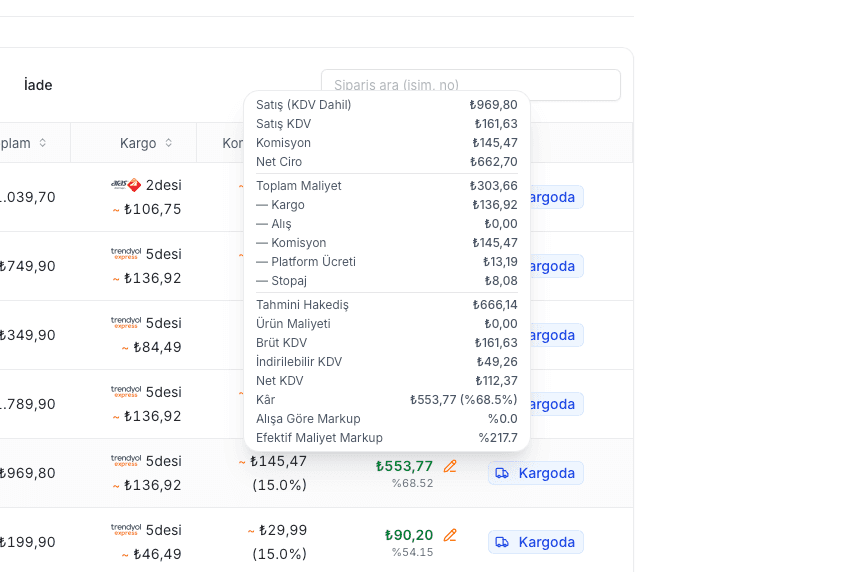
Task: Click cargo cost ₺46,49
Action: pos(157,554)
